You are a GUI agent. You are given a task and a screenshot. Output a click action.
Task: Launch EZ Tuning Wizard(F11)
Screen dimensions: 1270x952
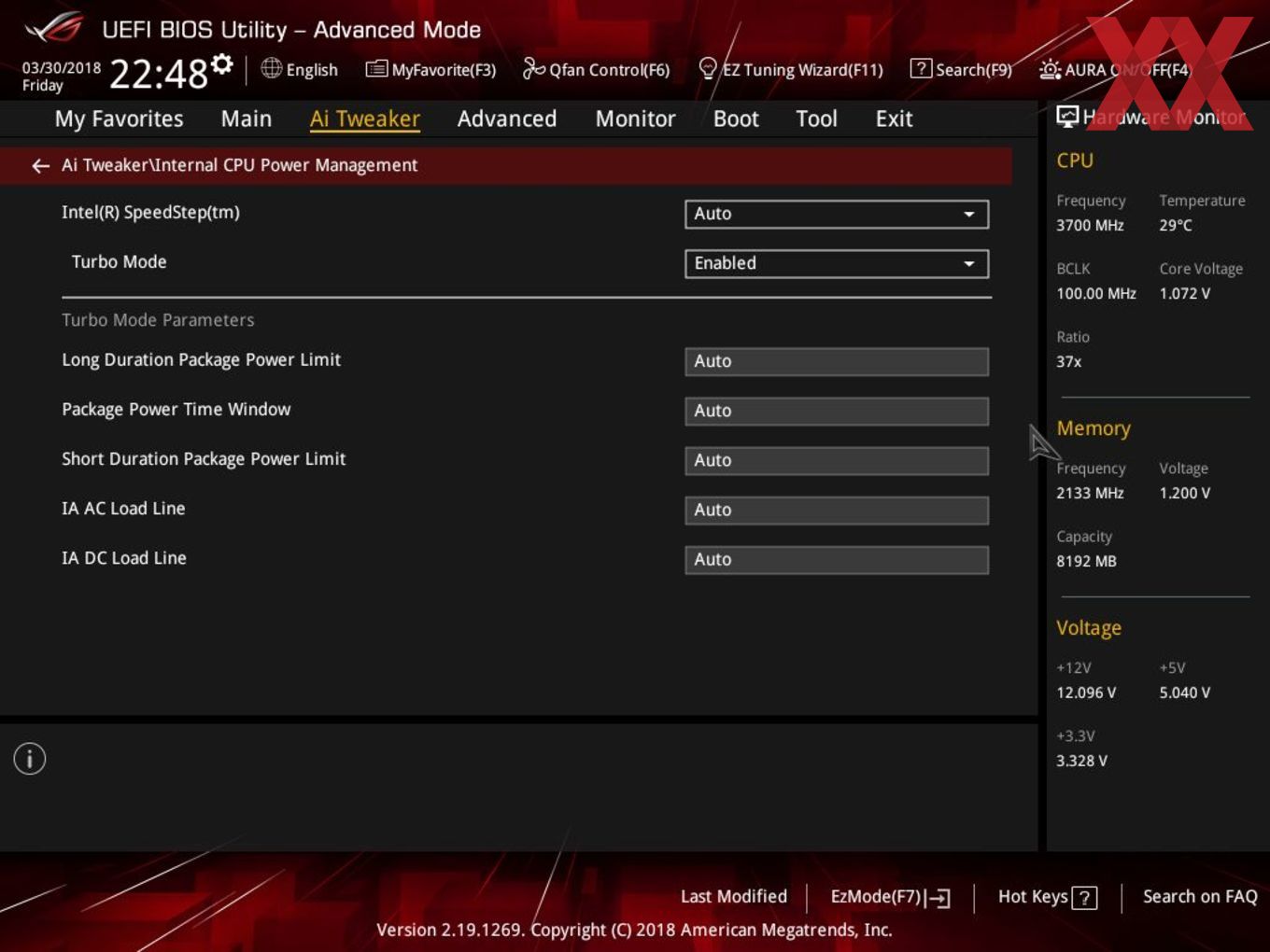791,69
